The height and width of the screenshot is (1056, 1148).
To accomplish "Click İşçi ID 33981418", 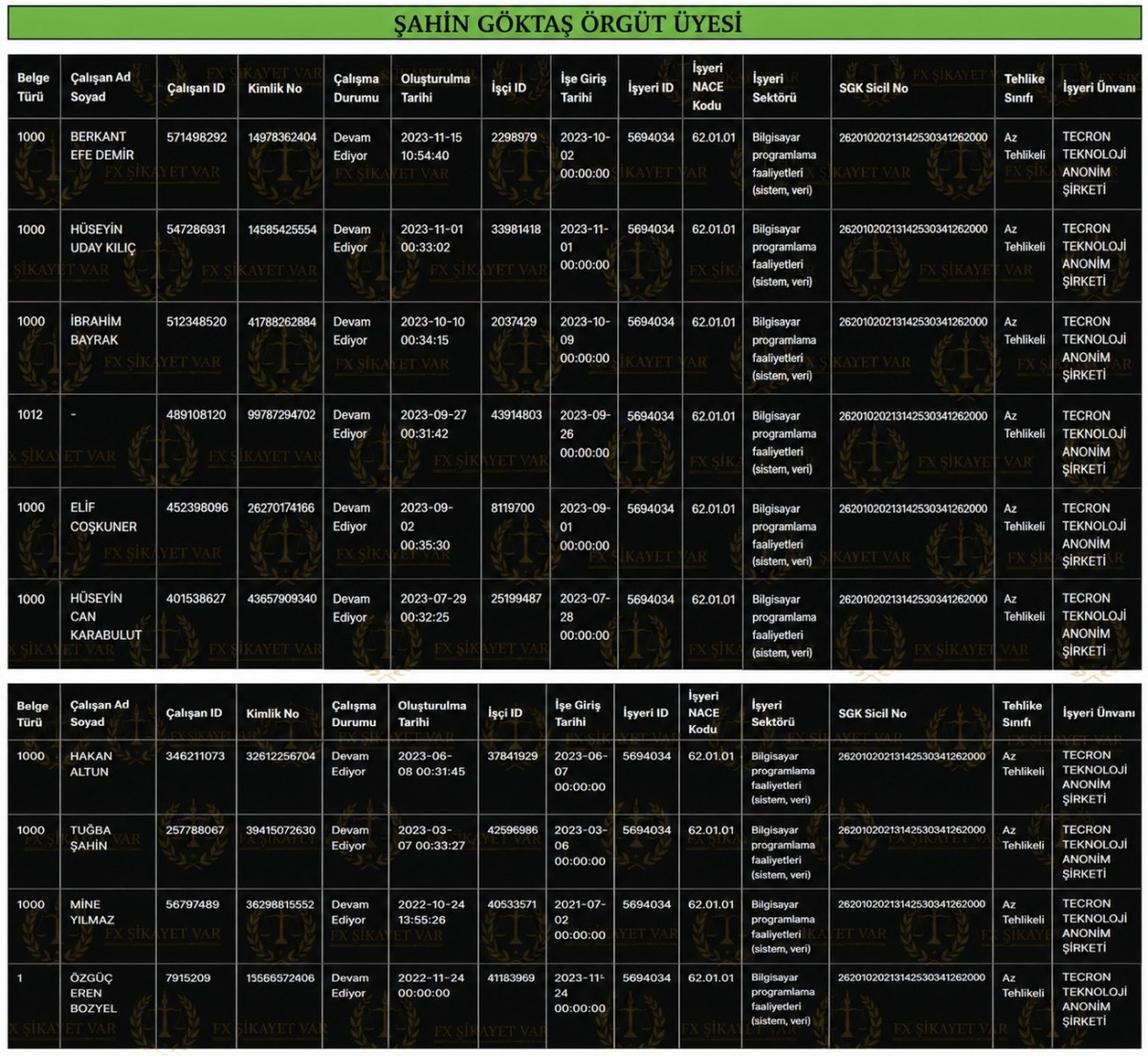I will 516,230.
